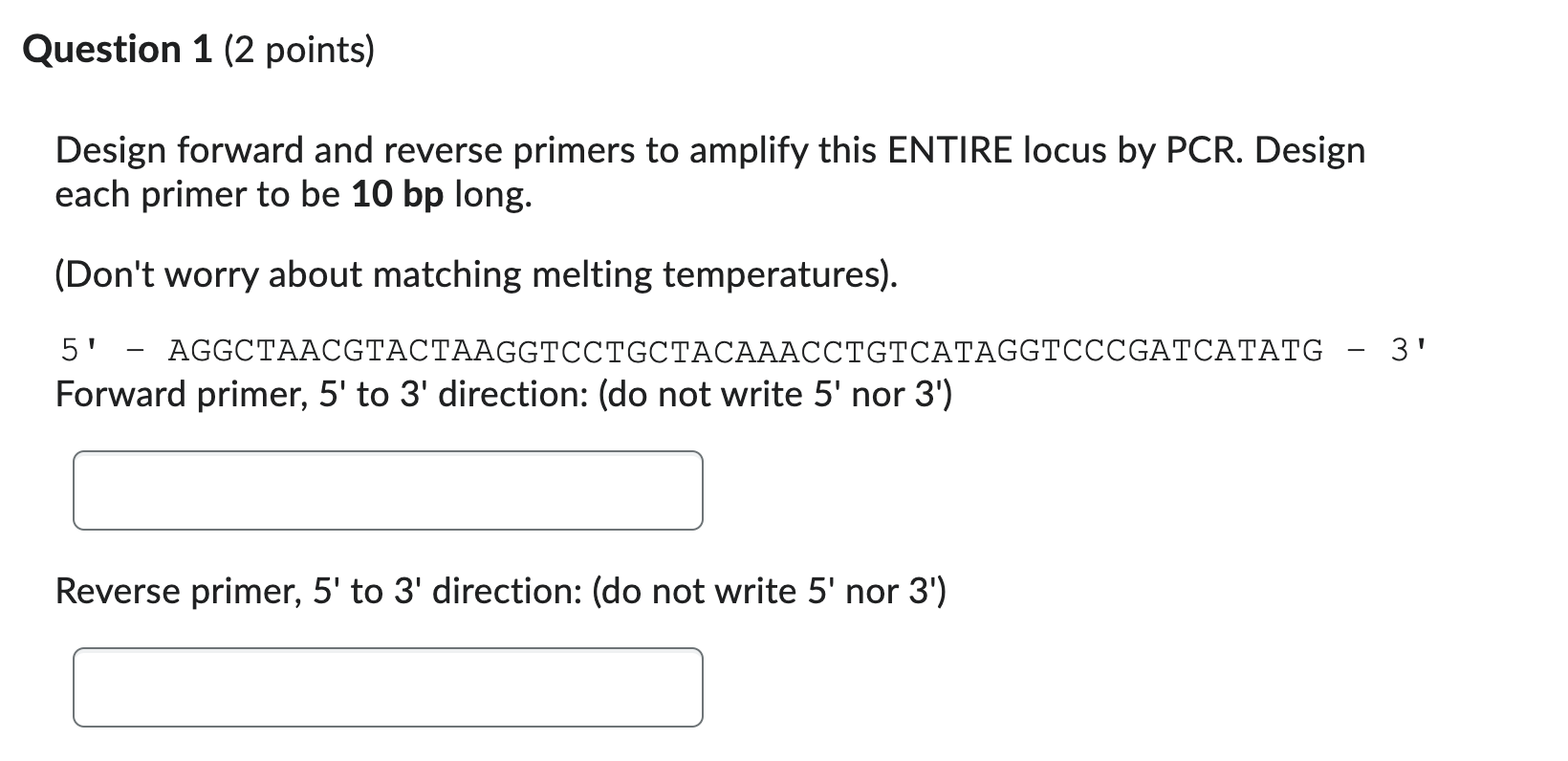Select the 5' marker before the sequence

76,350
